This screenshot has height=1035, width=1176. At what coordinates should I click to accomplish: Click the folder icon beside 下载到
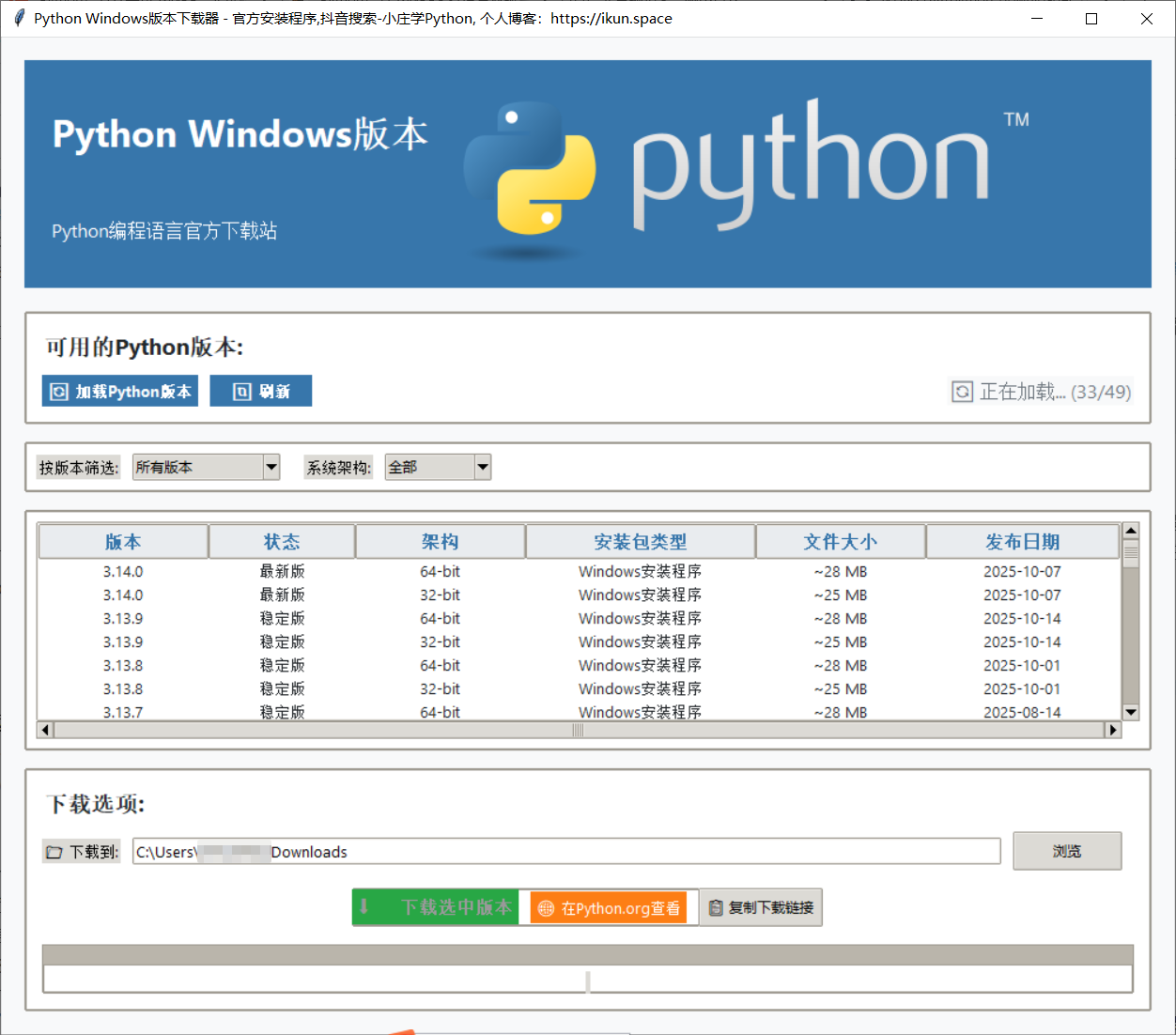coord(54,852)
